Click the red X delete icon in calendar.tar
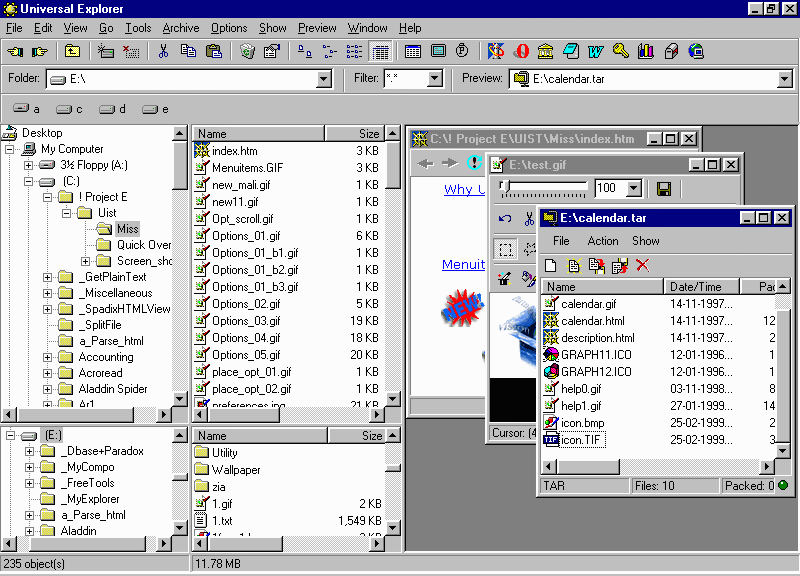 click(x=642, y=265)
